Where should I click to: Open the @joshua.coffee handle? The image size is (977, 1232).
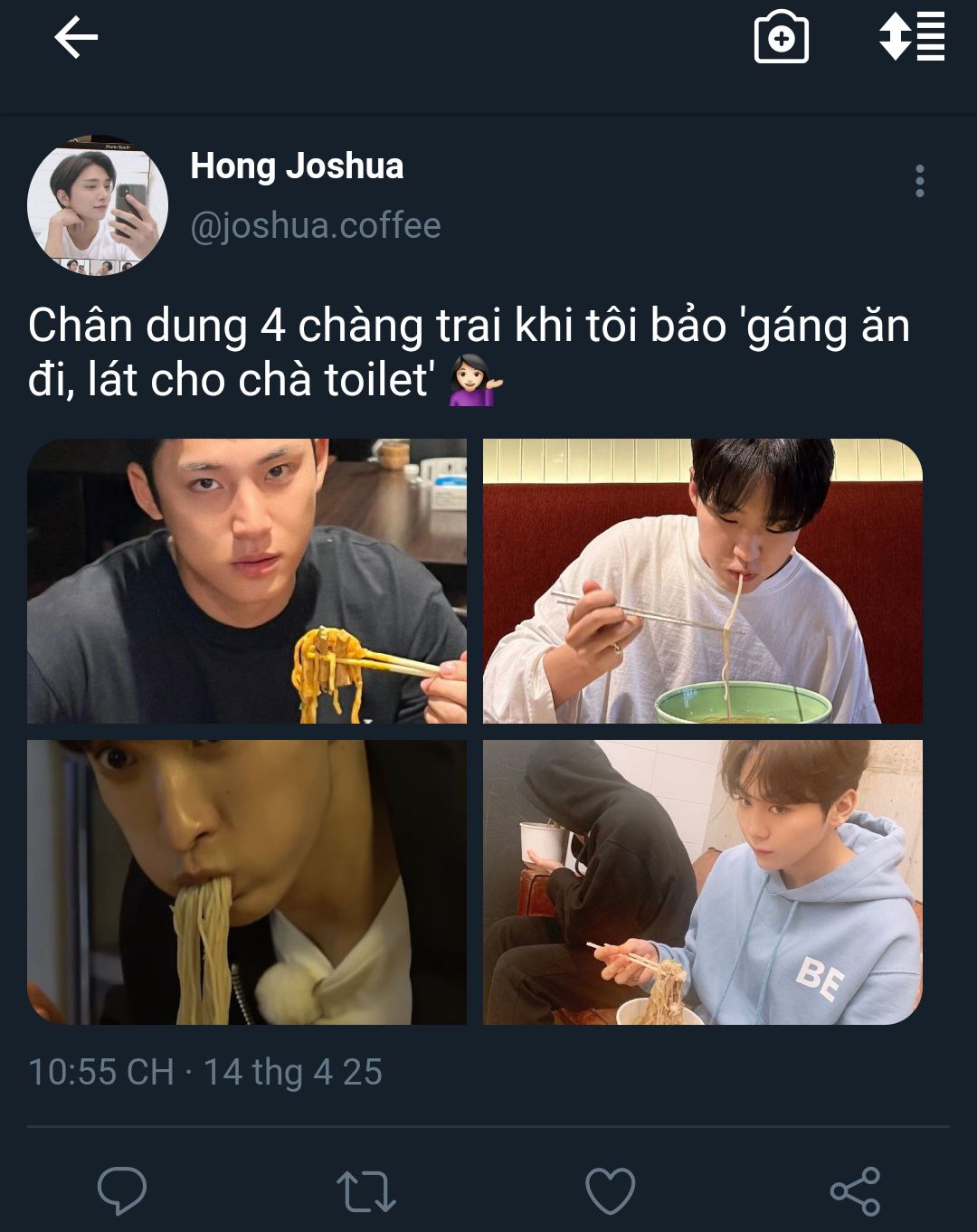pyautogui.click(x=316, y=225)
